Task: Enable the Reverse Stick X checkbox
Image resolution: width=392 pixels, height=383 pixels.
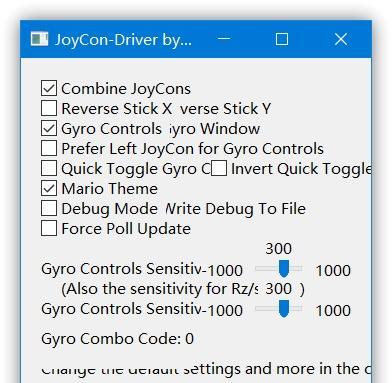Action: (x=49, y=108)
